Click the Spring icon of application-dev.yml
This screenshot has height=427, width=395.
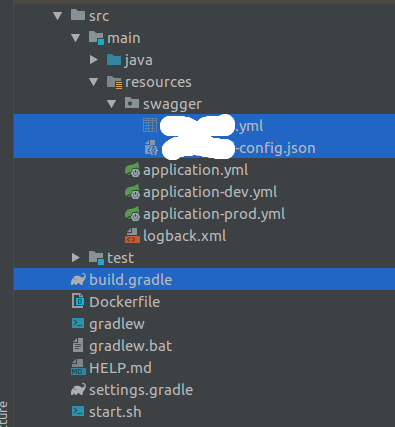coord(132,192)
